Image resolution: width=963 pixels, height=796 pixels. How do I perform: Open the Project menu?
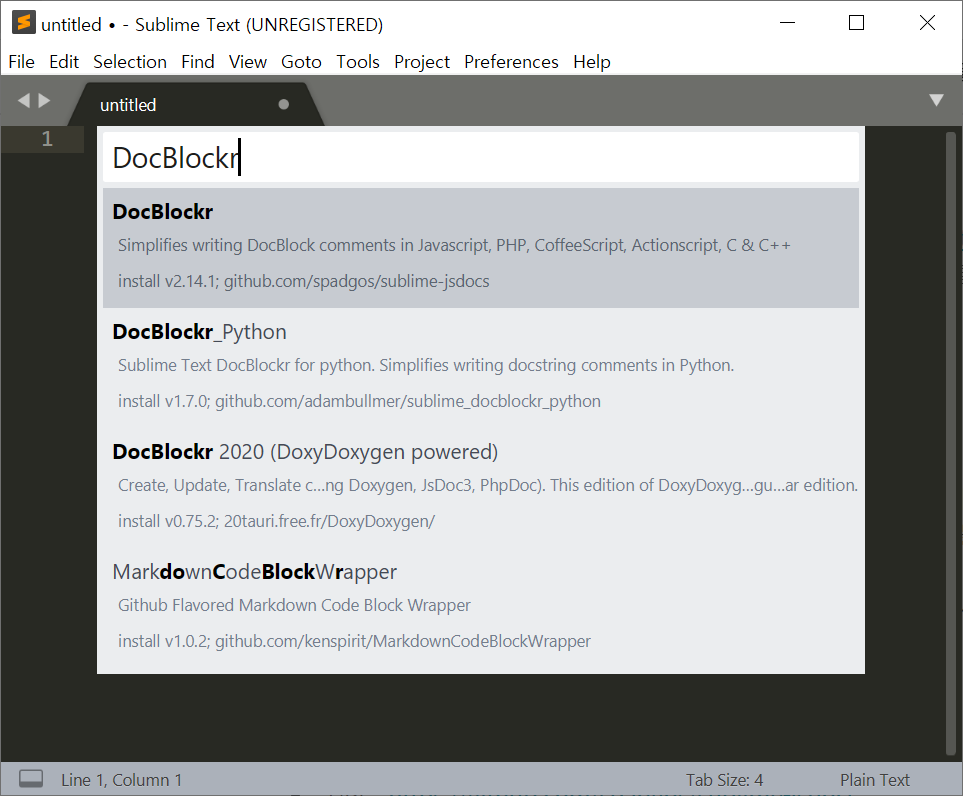tap(422, 62)
